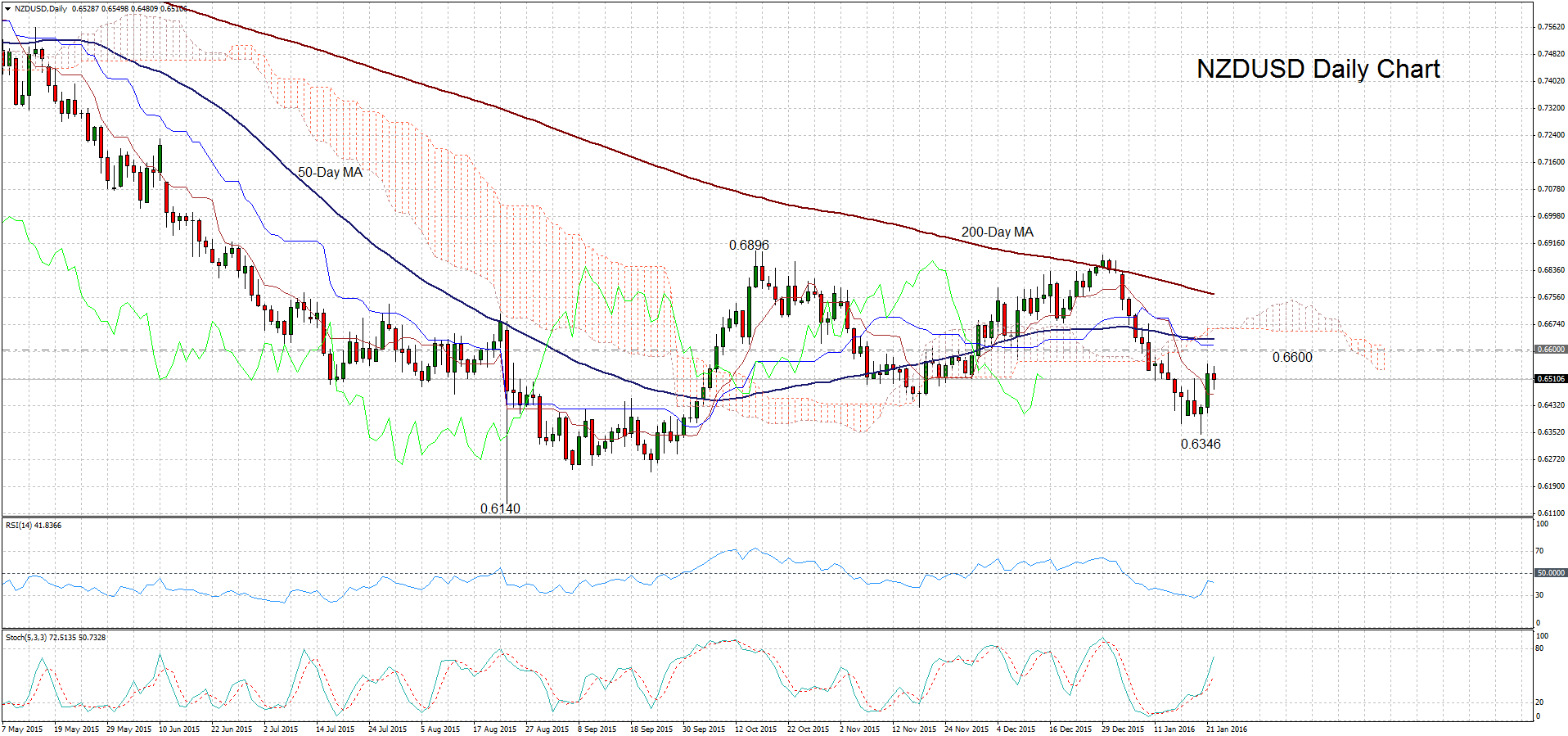Click the '11 Jan 2016' date label

pyautogui.click(x=1174, y=729)
